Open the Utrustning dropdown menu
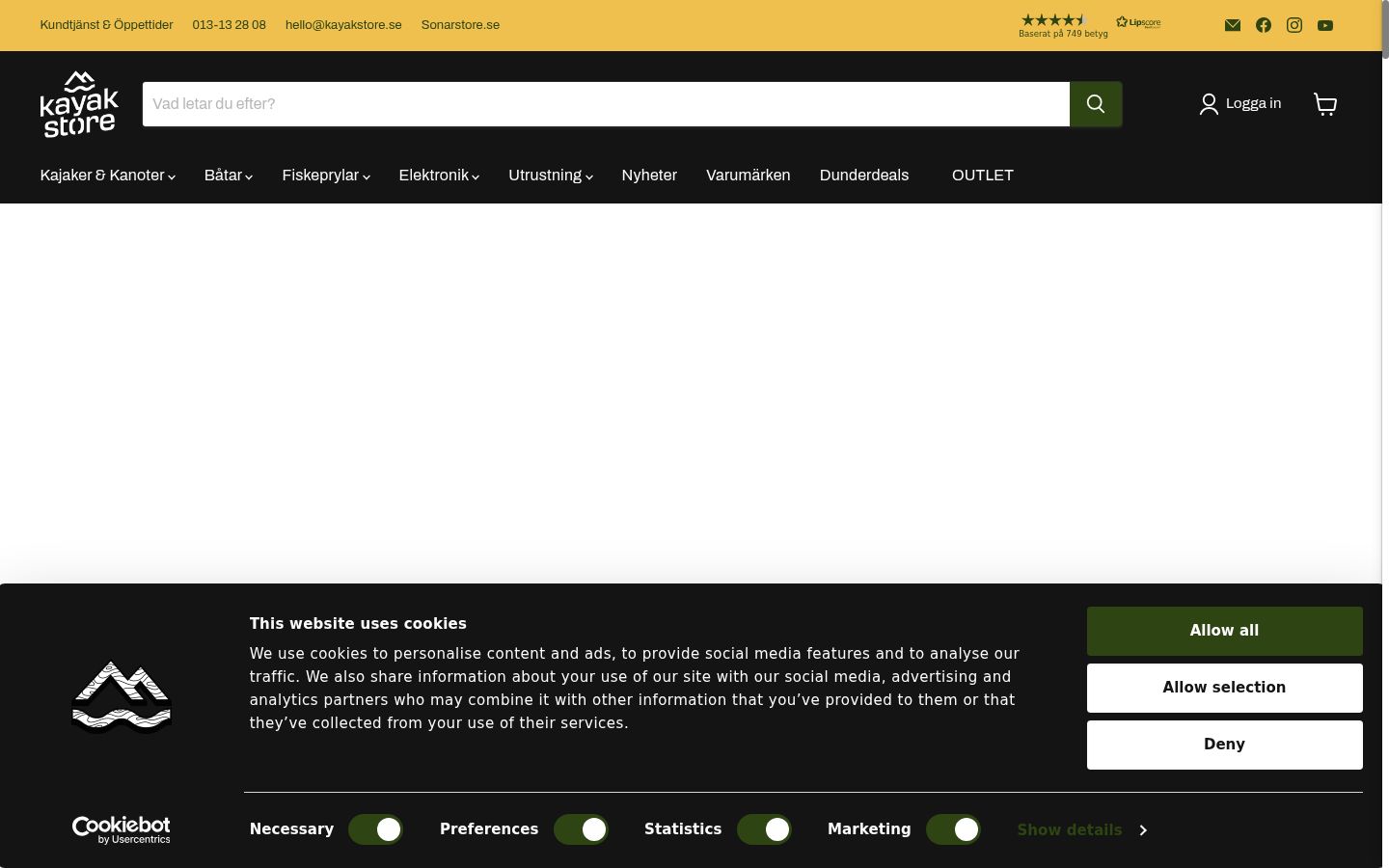Viewport: 1389px width, 868px height. [551, 176]
